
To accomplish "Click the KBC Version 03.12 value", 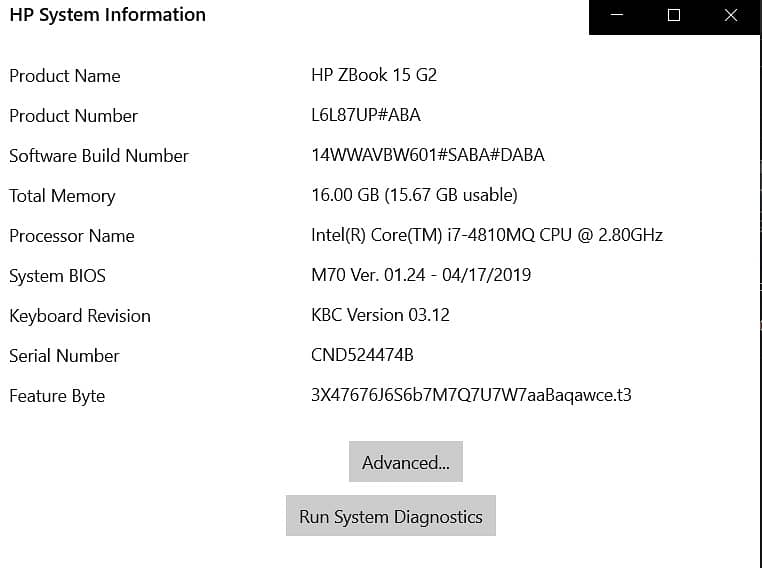I will pos(380,316).
